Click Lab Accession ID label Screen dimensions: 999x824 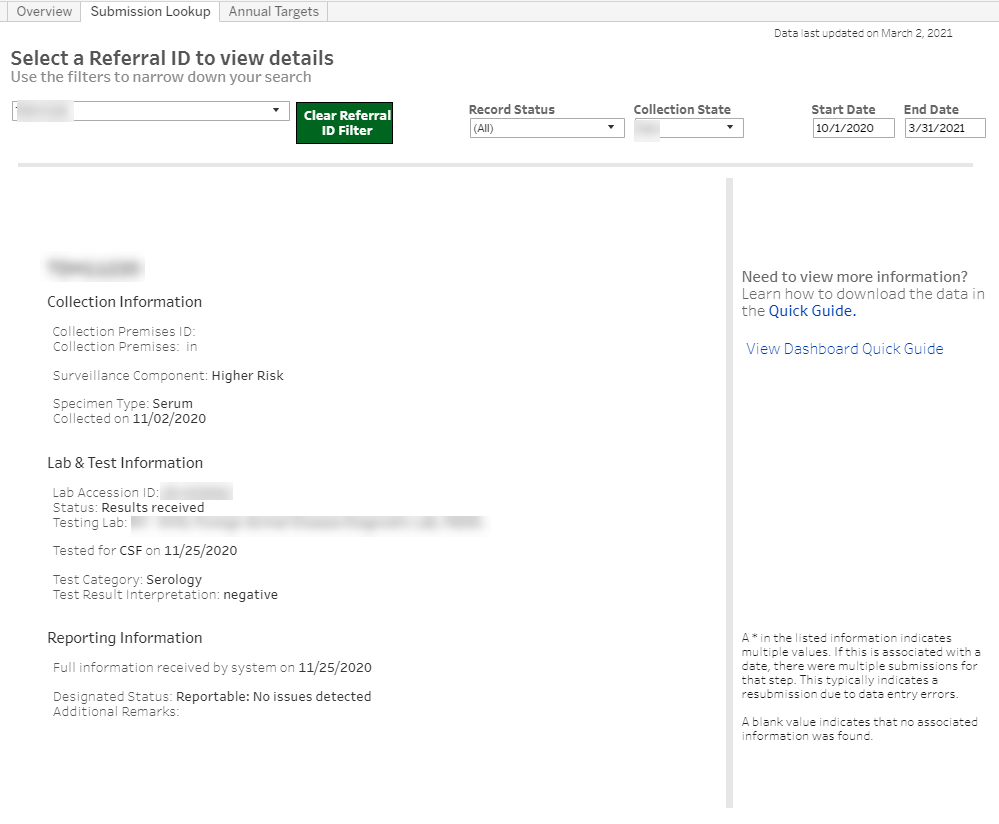(106, 493)
